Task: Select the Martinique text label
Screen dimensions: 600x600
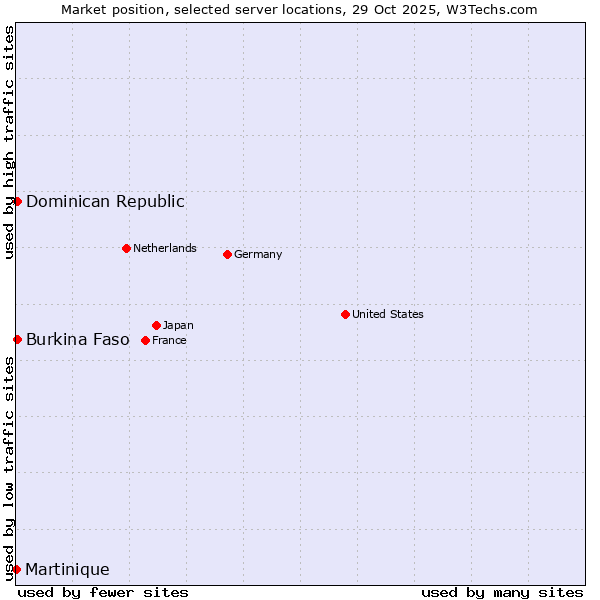Action: click(x=67, y=569)
